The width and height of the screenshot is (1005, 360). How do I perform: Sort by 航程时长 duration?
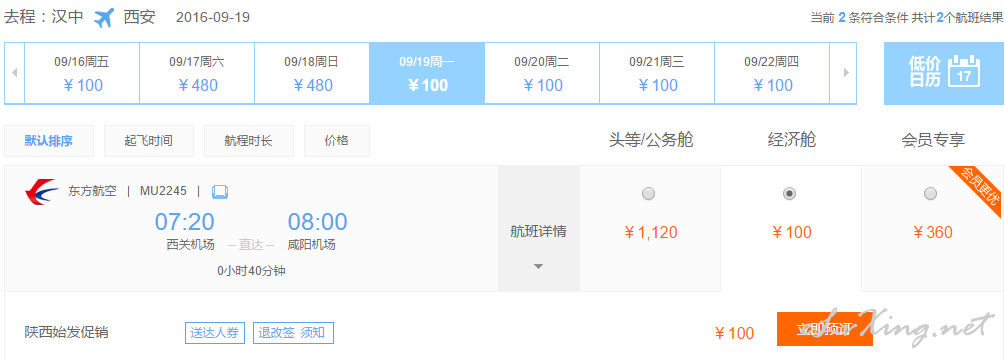click(x=249, y=141)
